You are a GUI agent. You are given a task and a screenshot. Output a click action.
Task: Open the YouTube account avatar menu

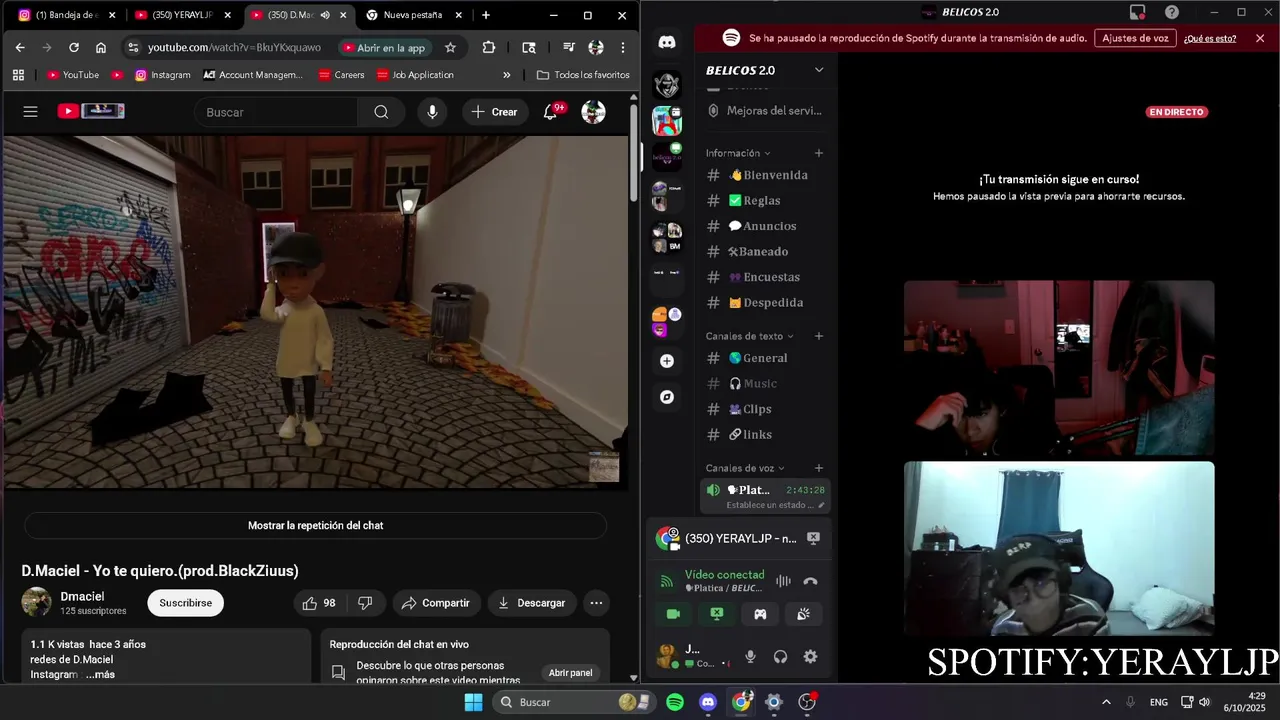click(x=593, y=112)
